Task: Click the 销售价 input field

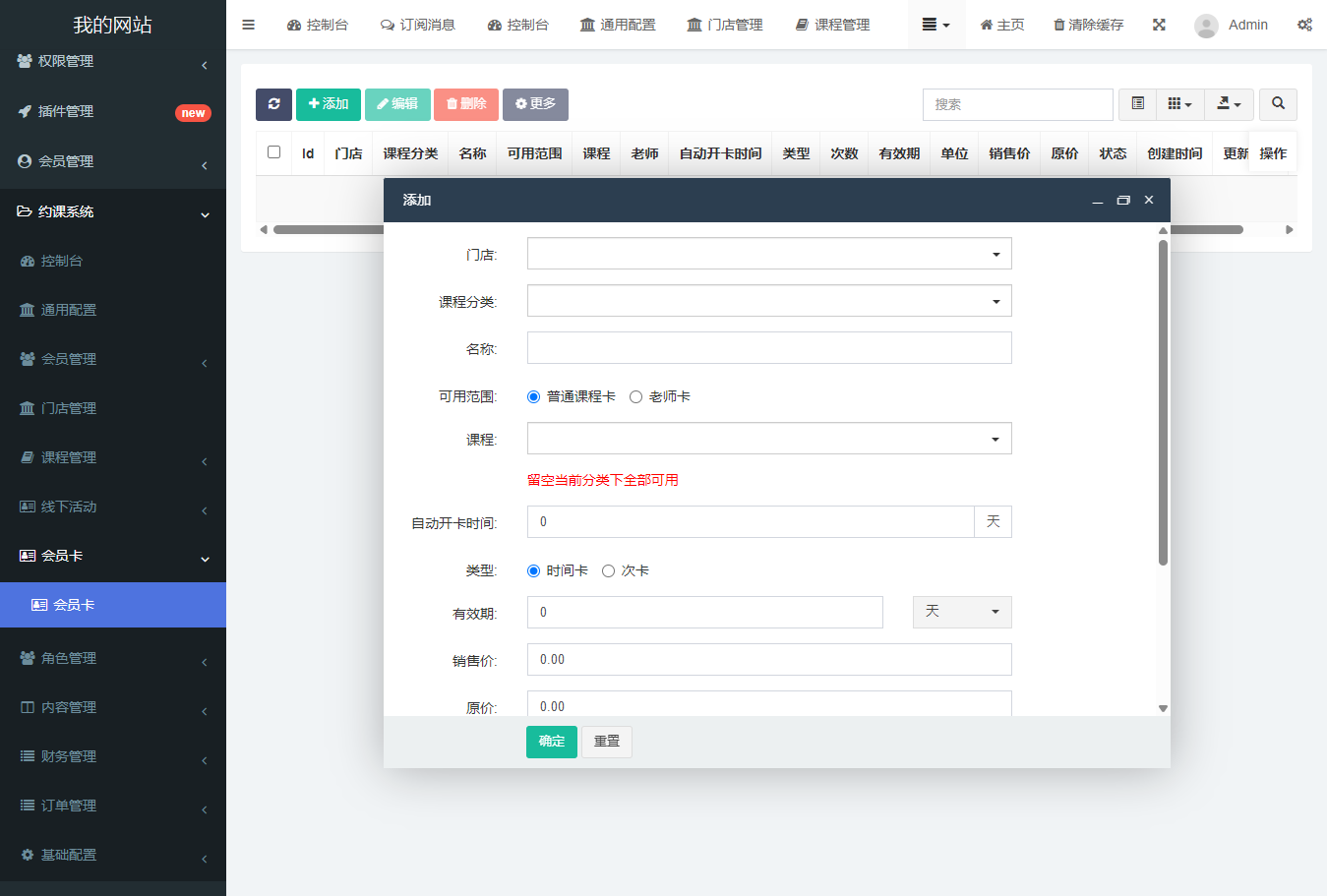Action: tap(769, 660)
